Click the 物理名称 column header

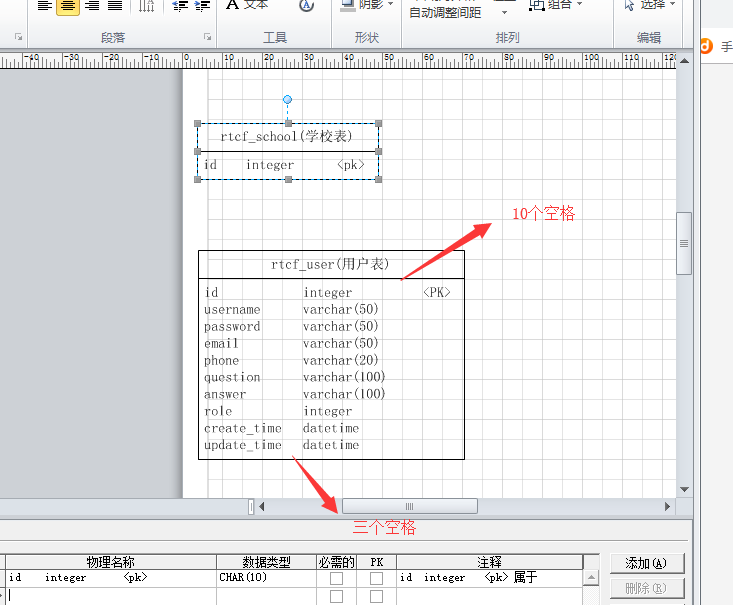click(x=111, y=562)
